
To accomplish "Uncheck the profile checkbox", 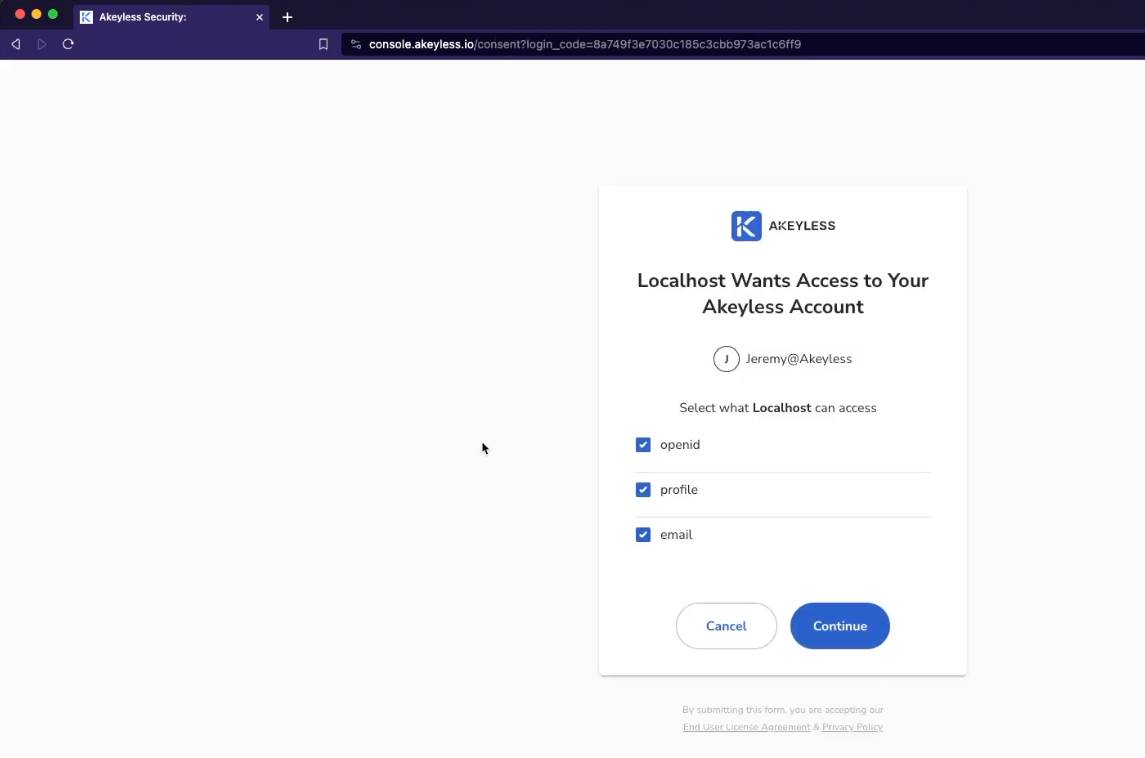I will pyautogui.click(x=643, y=489).
